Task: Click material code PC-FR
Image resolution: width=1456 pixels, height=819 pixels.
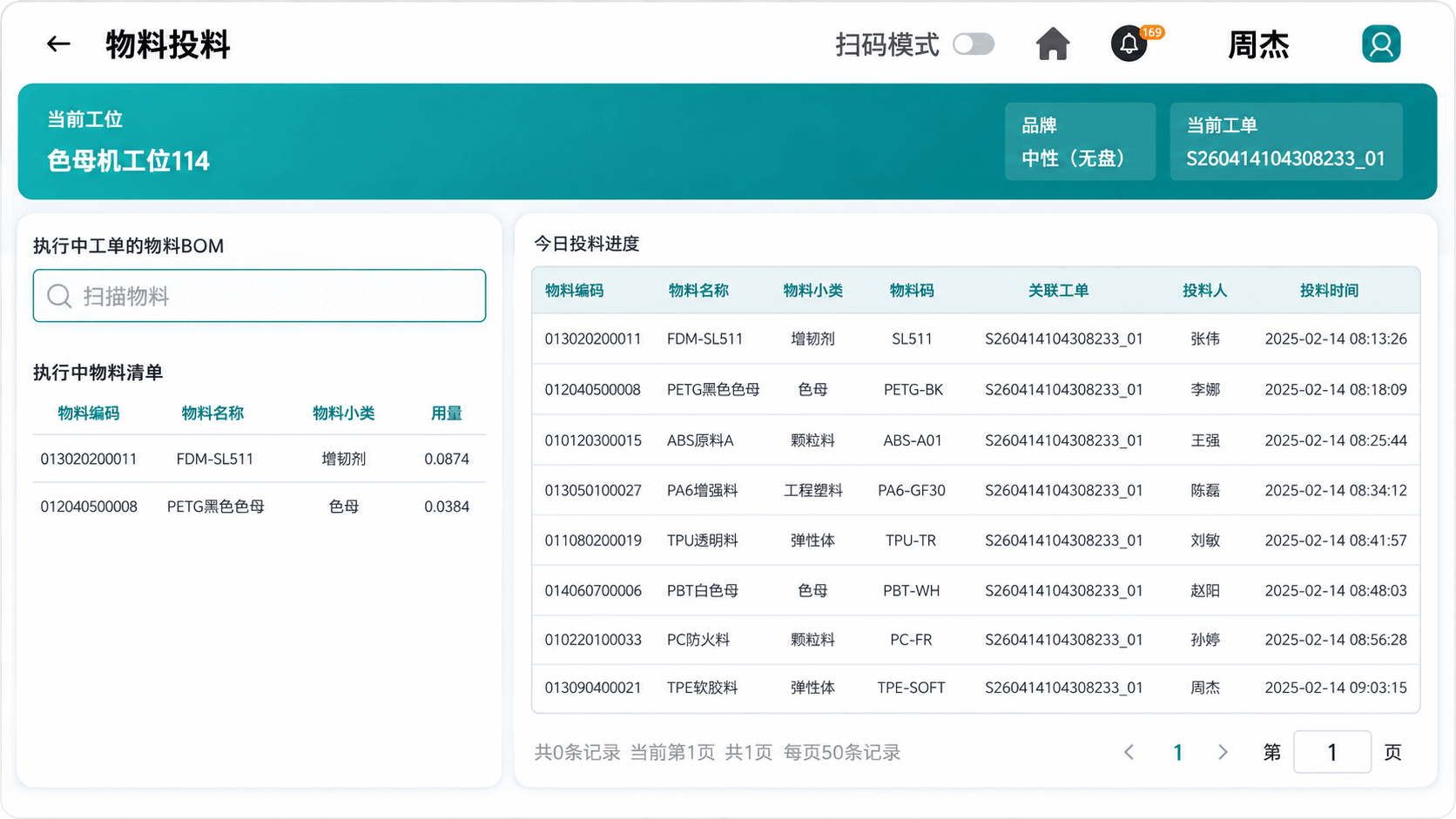Action: tap(911, 640)
